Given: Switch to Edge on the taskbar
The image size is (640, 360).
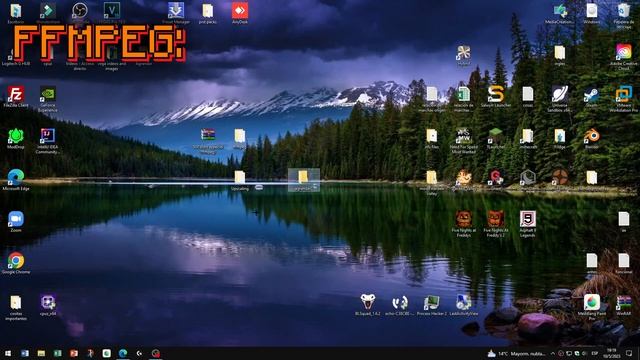Looking at the screenshot, I should (123, 353).
